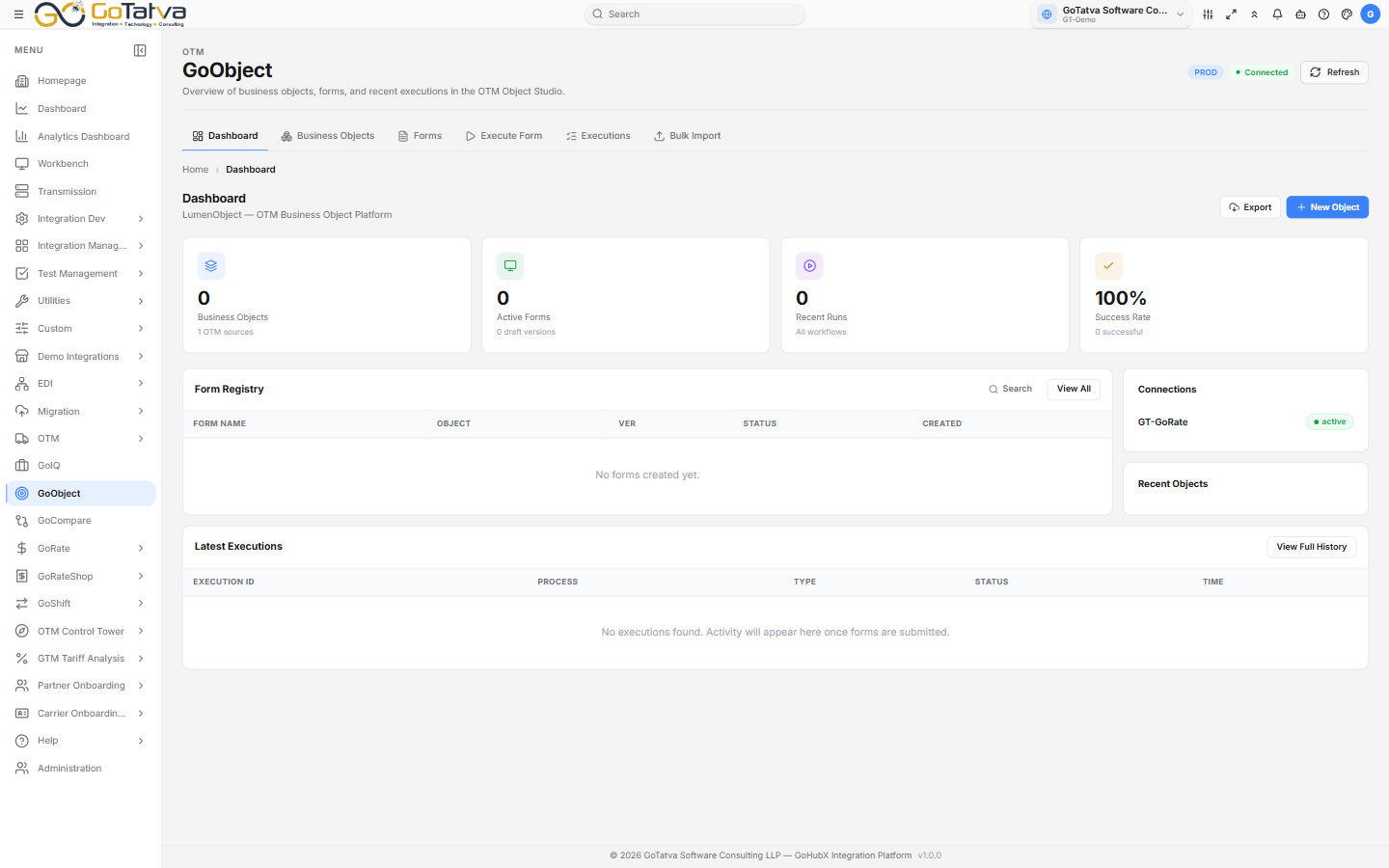Collapse the sidebar using the MENU panel icon

(140, 50)
